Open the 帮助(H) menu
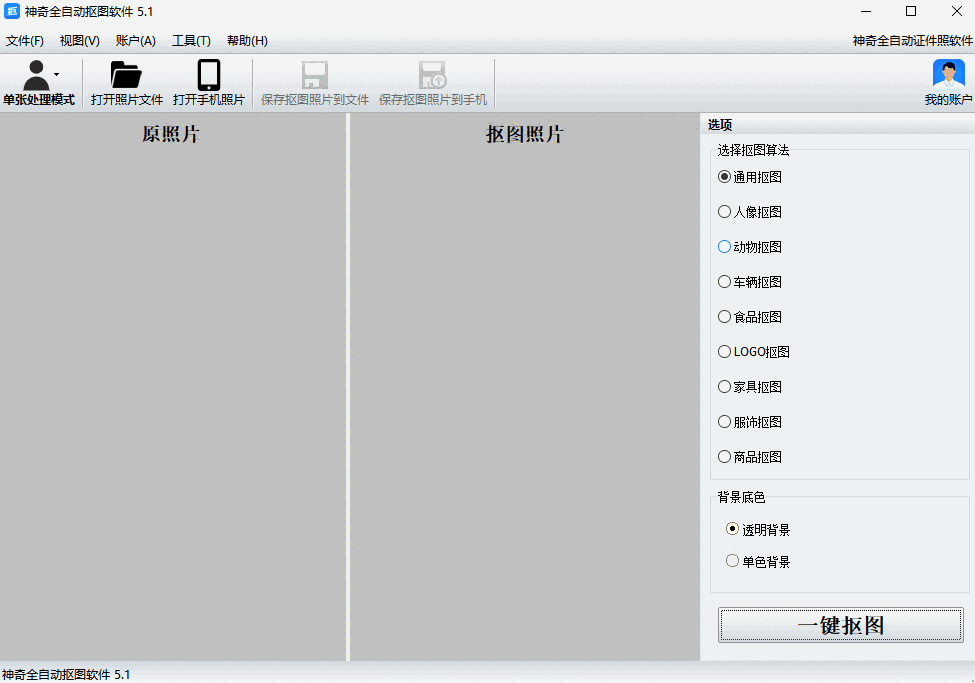 tap(246, 40)
